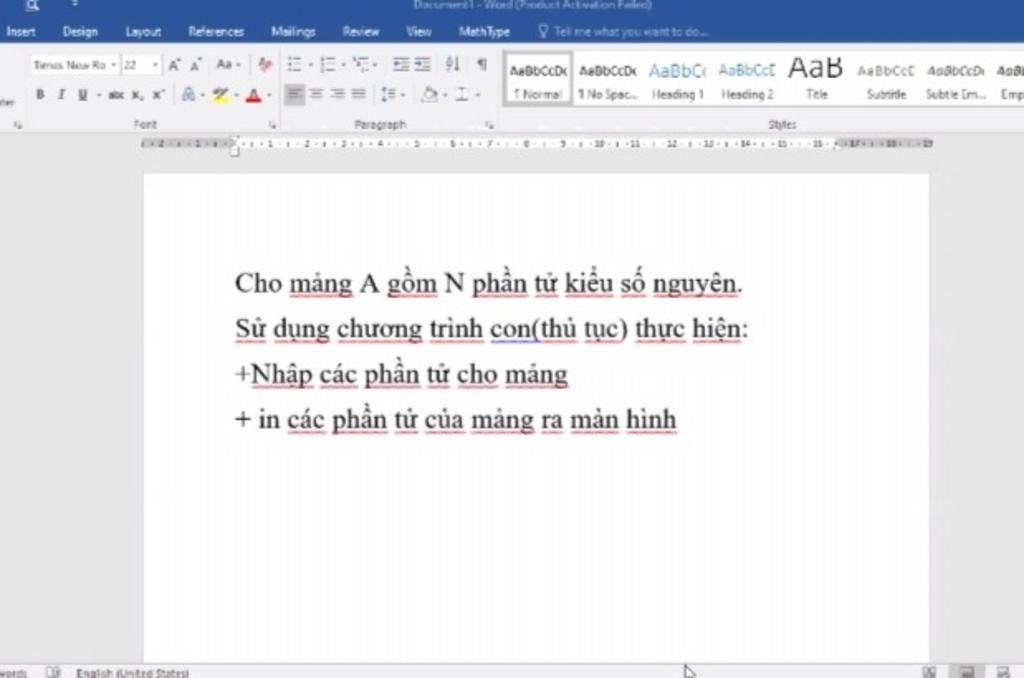Switch to Print Layout view icon
Screen dimensions: 1024x678
[967, 671]
